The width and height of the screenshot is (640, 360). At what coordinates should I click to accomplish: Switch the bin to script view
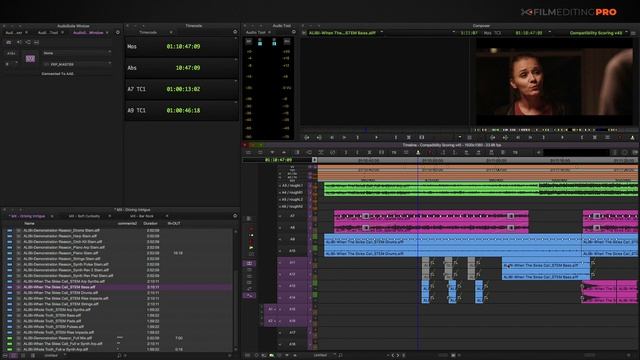33,356
